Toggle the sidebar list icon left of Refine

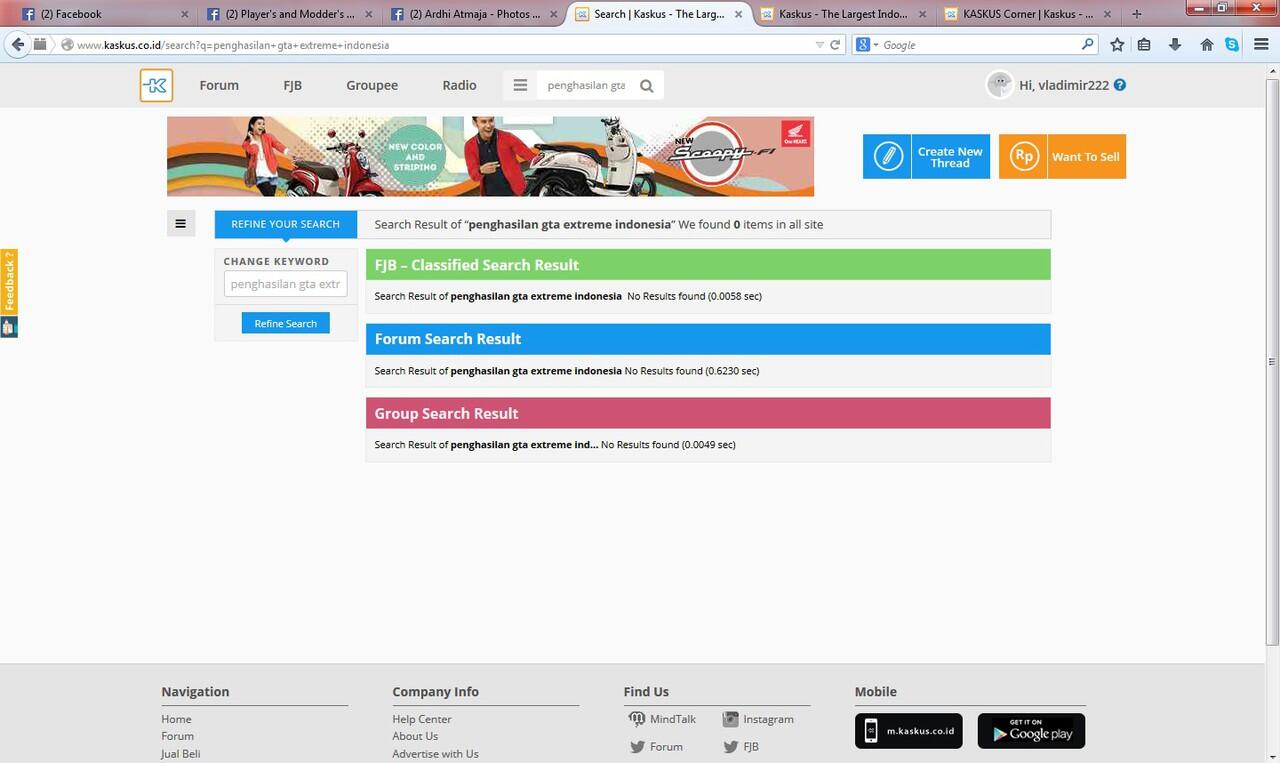click(x=180, y=224)
